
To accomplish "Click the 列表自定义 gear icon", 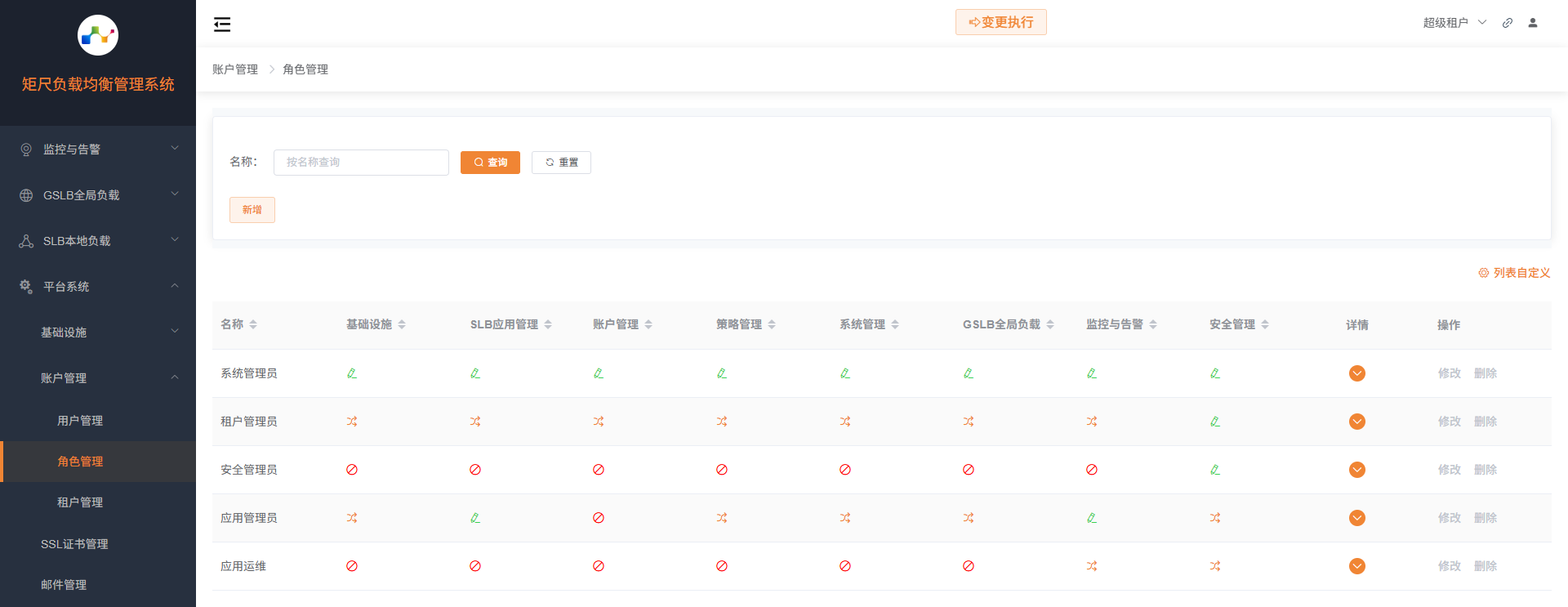I will (x=1483, y=273).
